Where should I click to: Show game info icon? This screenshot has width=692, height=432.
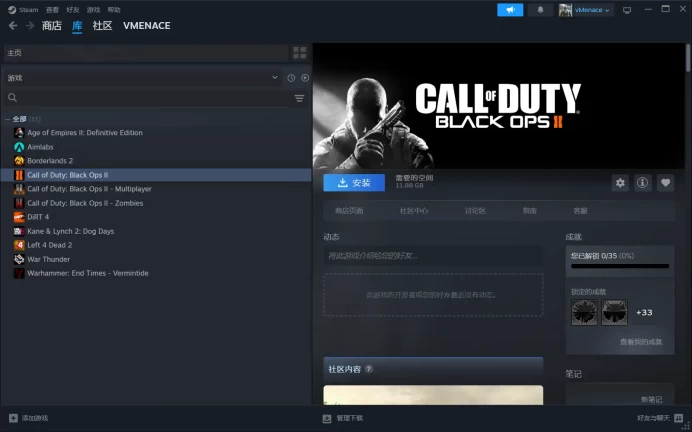click(643, 183)
